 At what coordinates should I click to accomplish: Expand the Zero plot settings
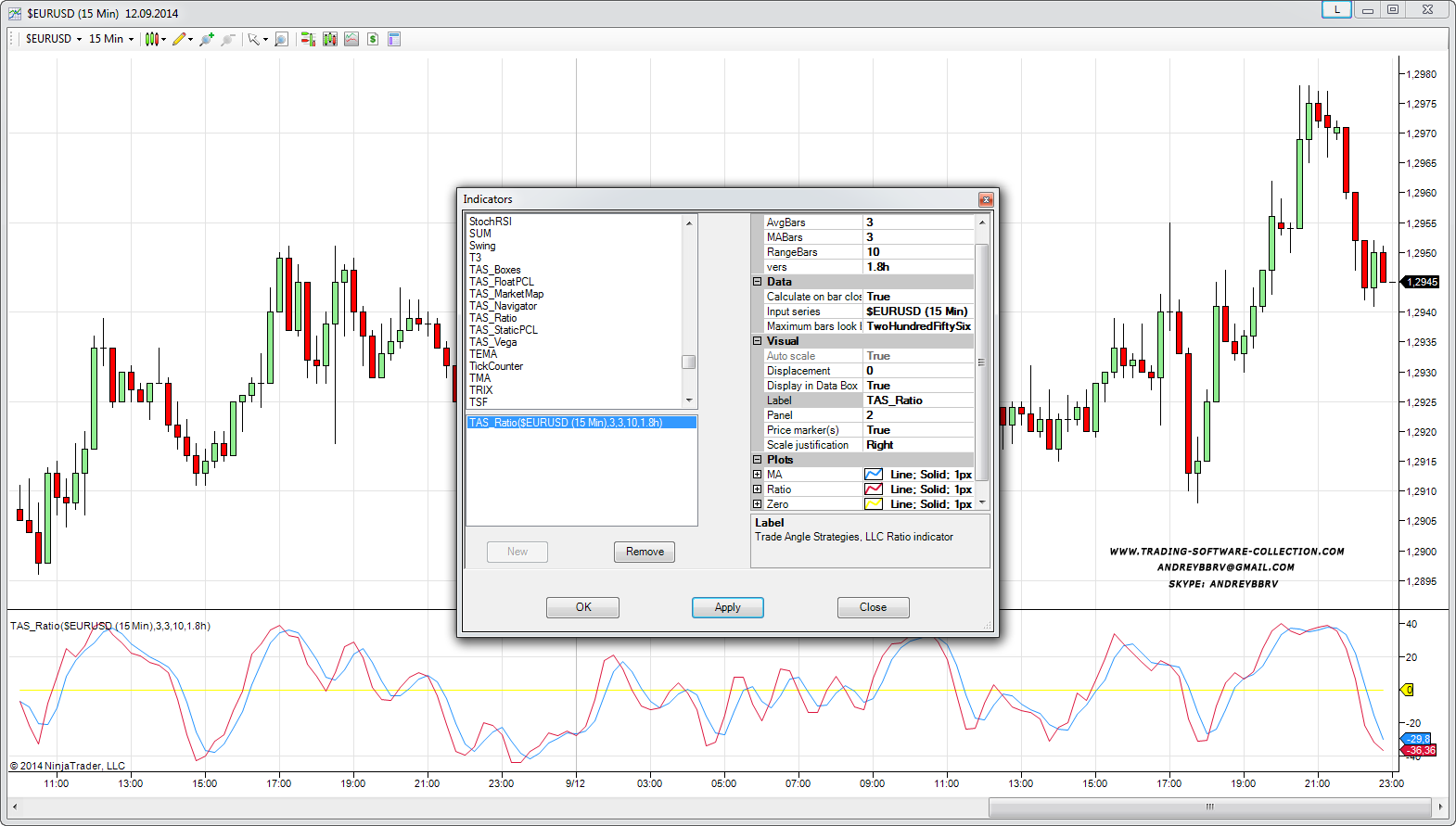pyautogui.click(x=757, y=504)
